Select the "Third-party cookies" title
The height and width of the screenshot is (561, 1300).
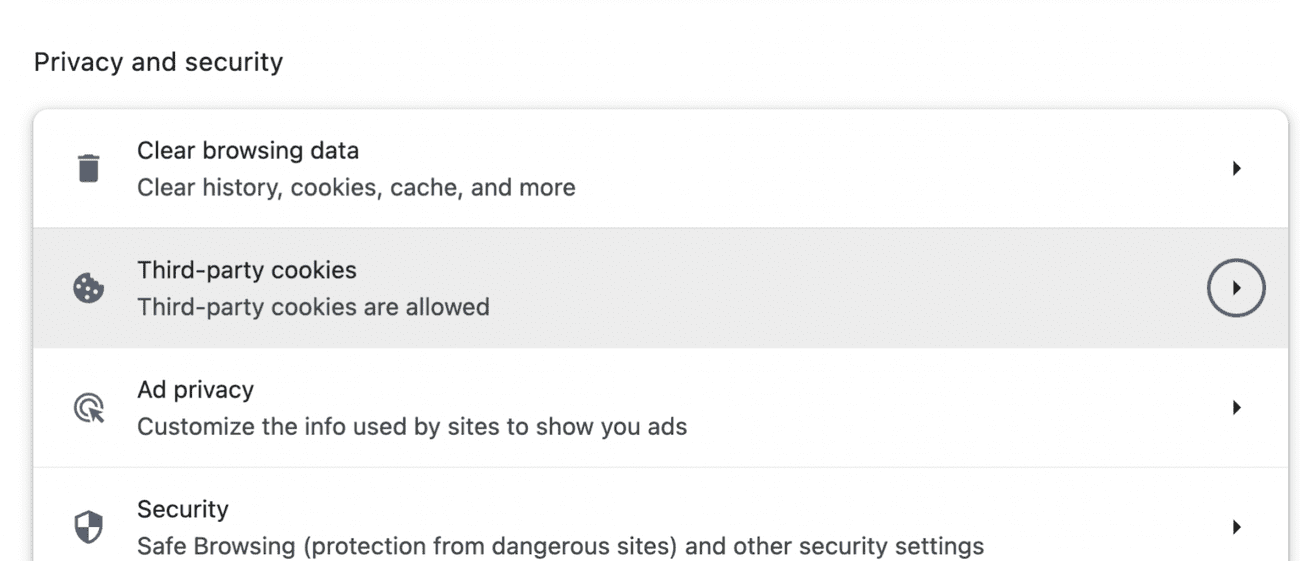[247, 270]
